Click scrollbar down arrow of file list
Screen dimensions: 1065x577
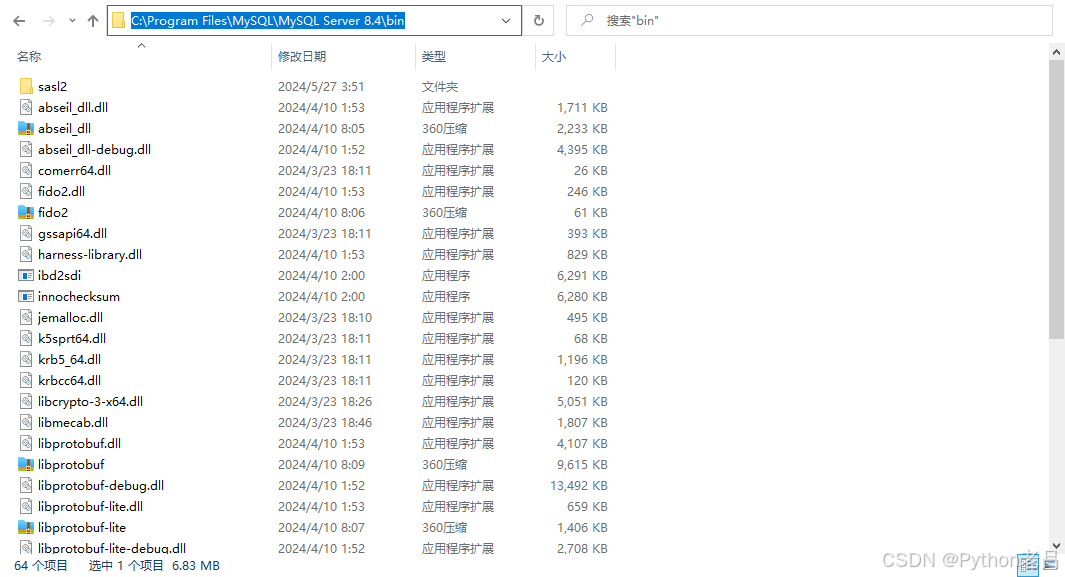pyautogui.click(x=1056, y=545)
